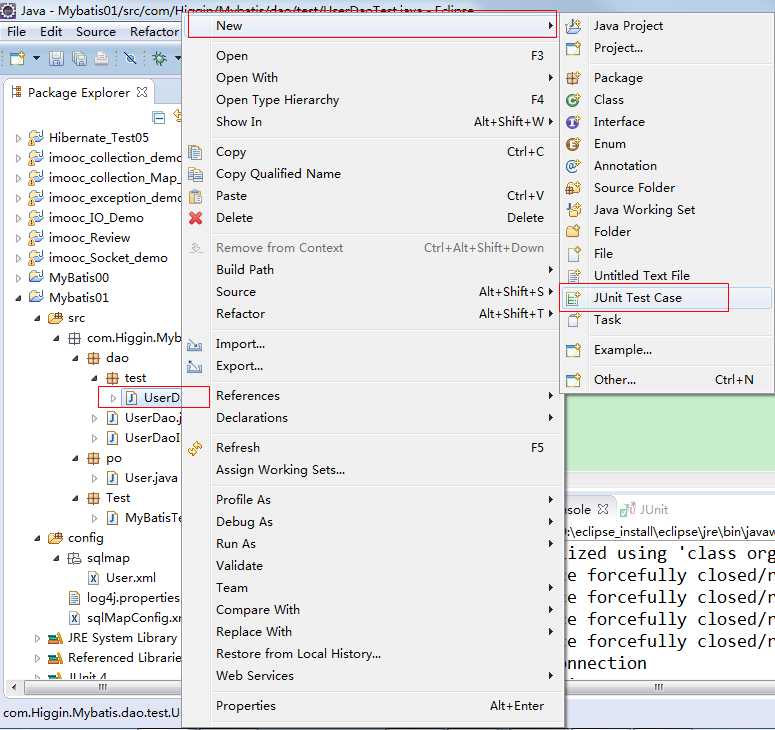Screen dimensions: 775x730
Task: Click the Enum icon in New submenu
Action: point(573,144)
